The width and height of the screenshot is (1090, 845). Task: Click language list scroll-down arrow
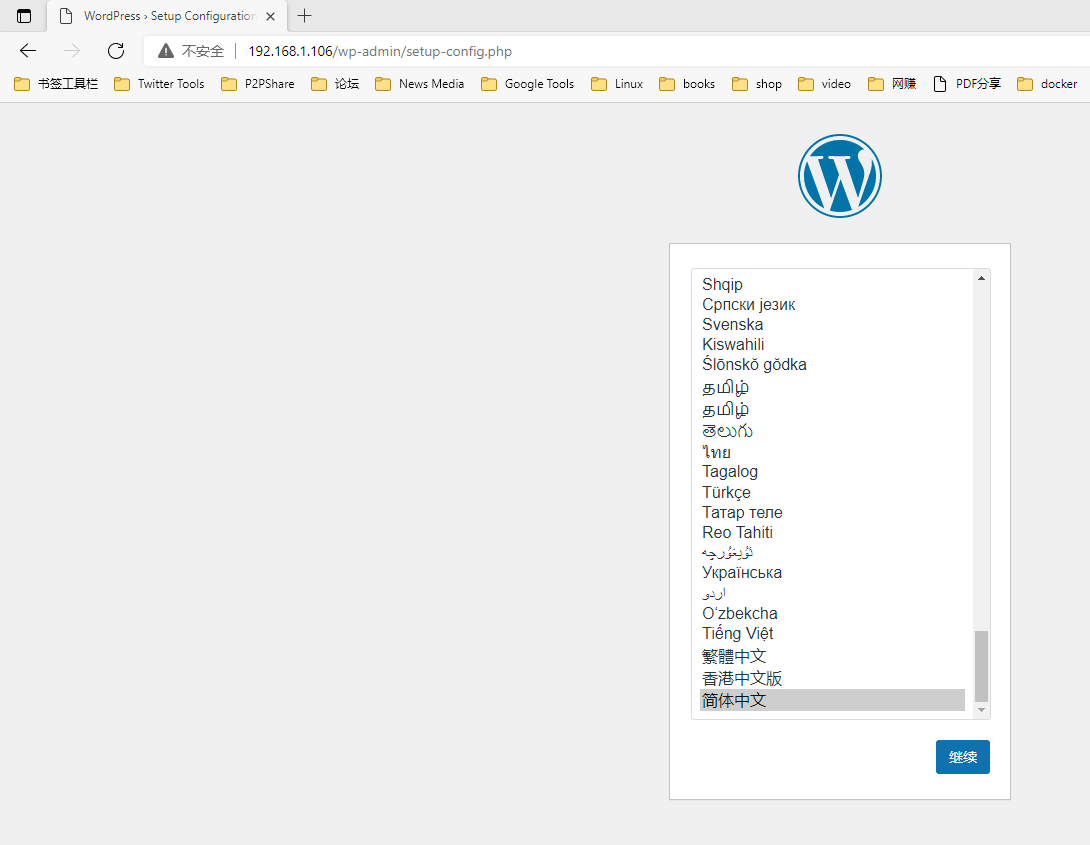coord(982,709)
